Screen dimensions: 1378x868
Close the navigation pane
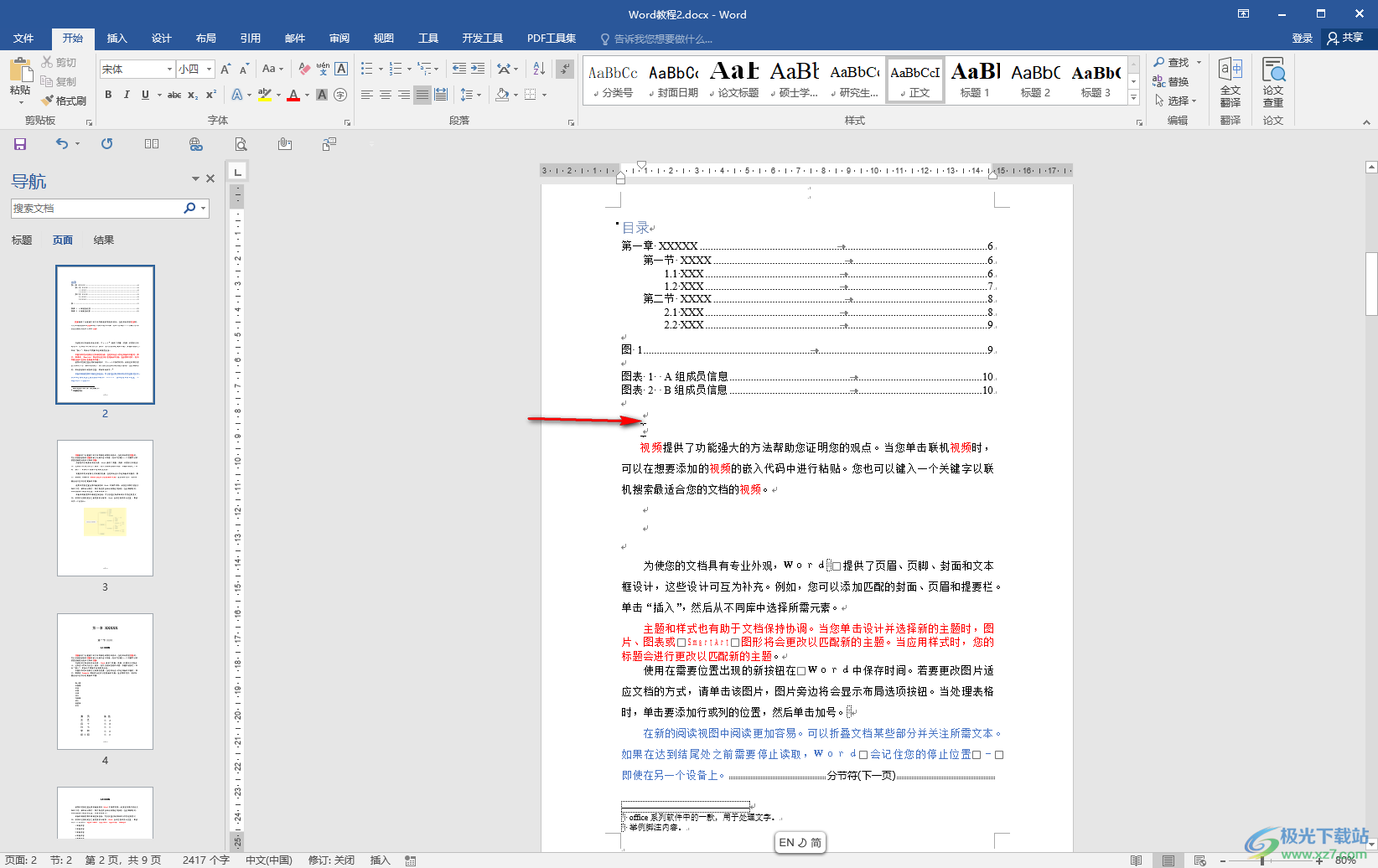[210, 178]
